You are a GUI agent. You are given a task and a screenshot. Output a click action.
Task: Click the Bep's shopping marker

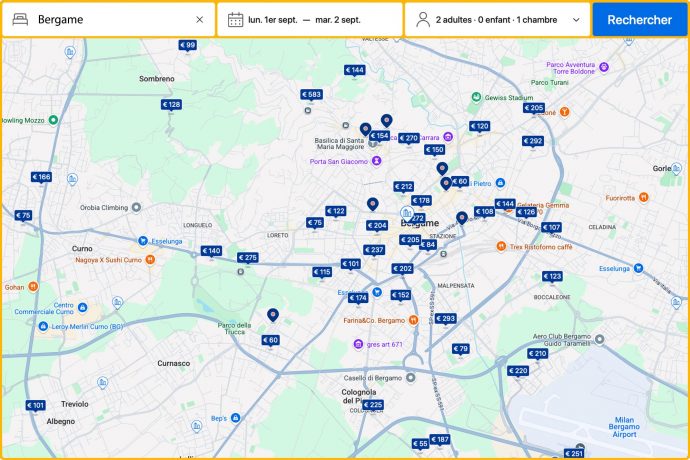point(234,417)
